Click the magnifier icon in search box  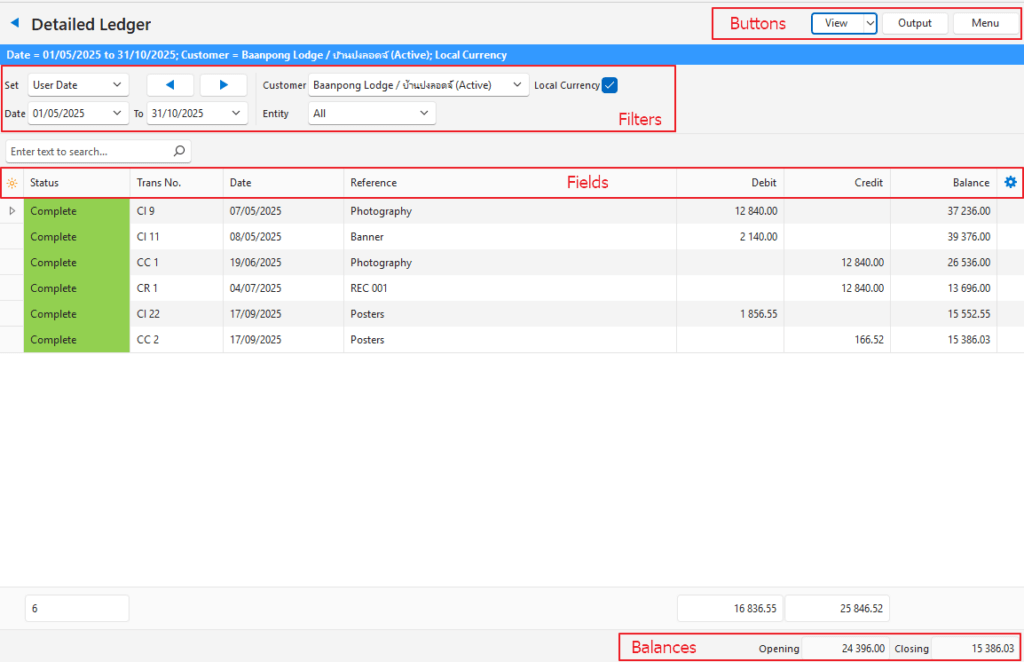click(179, 151)
